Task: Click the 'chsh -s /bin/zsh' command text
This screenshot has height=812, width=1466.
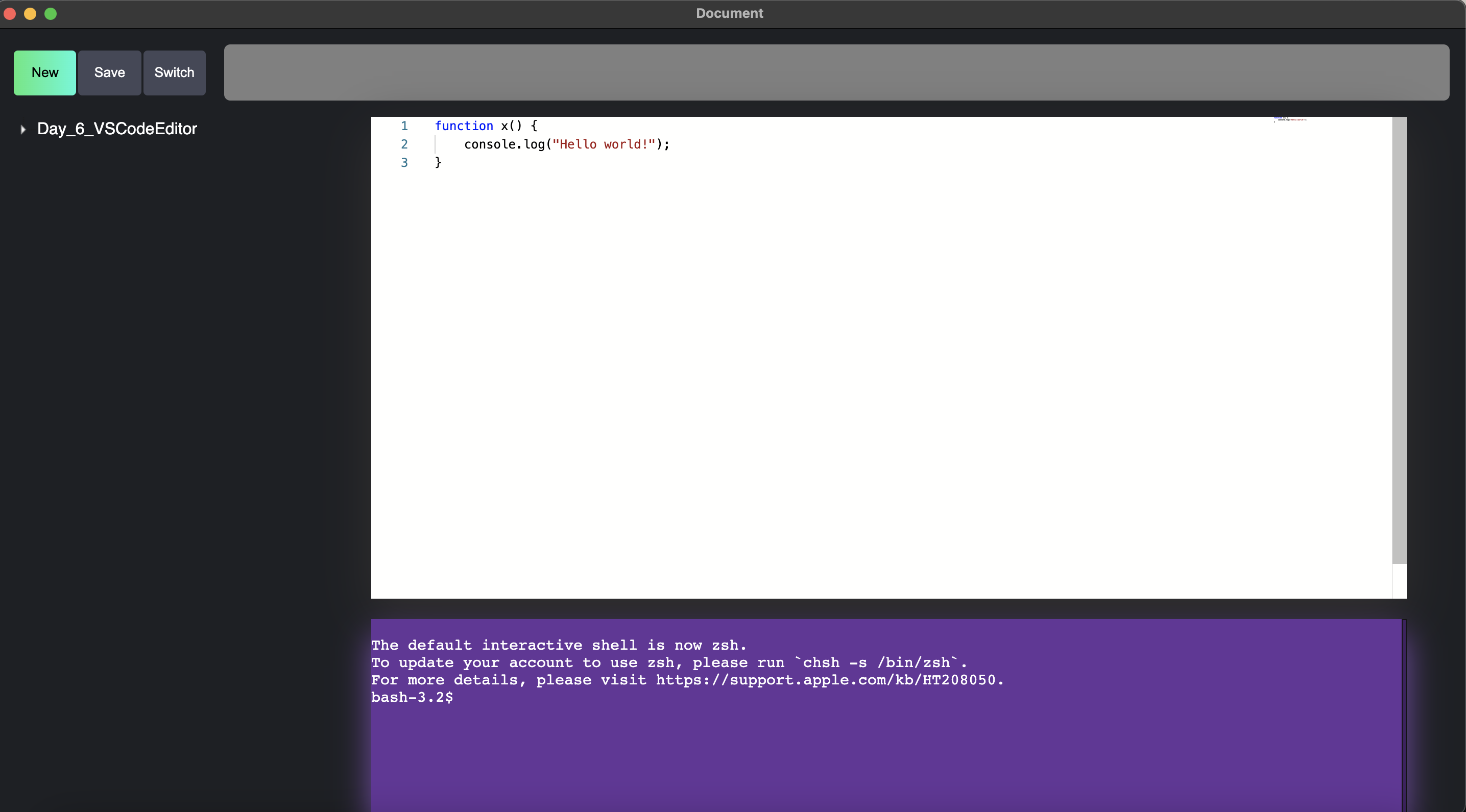Action: tap(876, 663)
